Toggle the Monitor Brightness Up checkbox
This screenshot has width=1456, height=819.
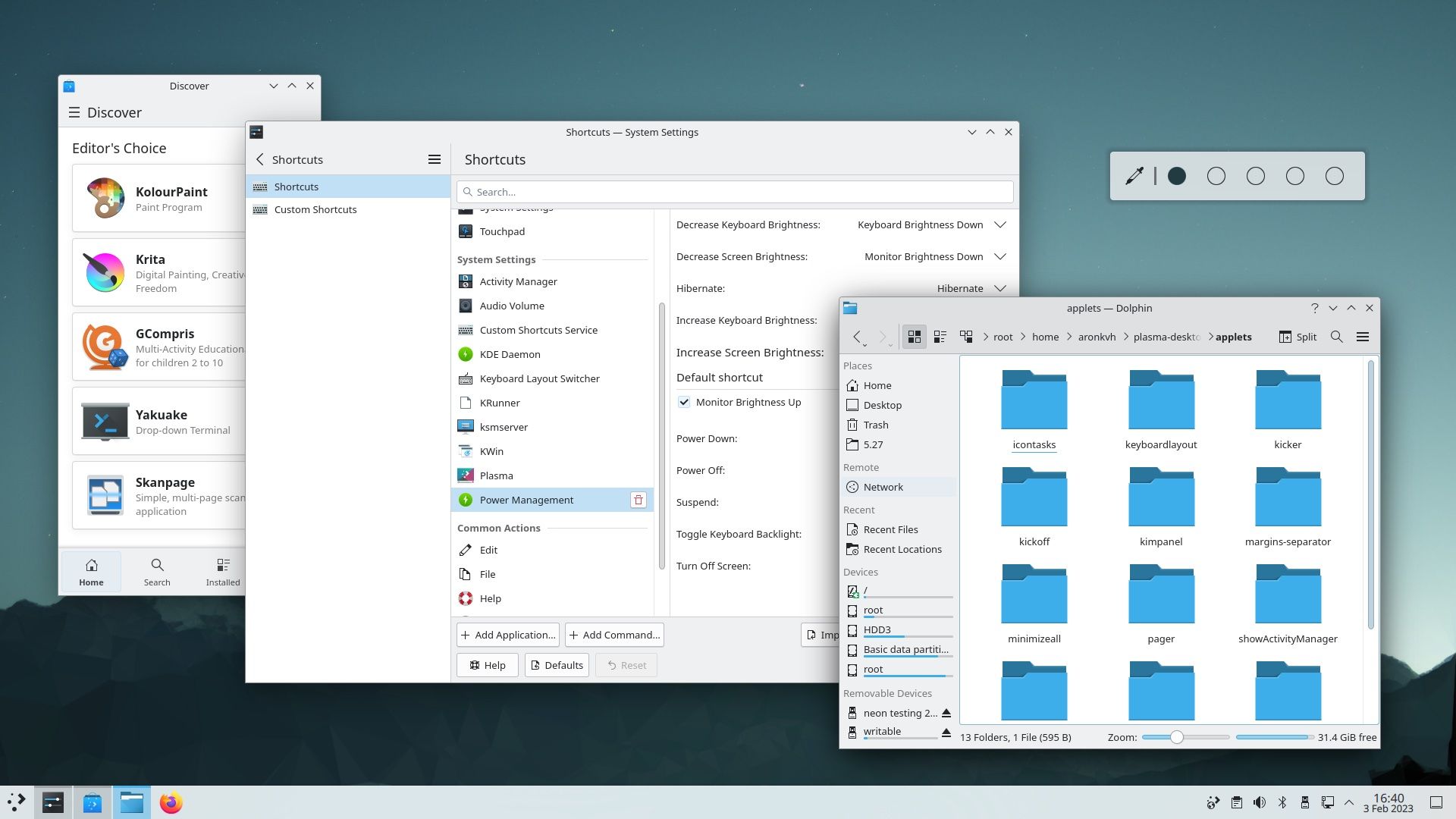[x=684, y=402]
